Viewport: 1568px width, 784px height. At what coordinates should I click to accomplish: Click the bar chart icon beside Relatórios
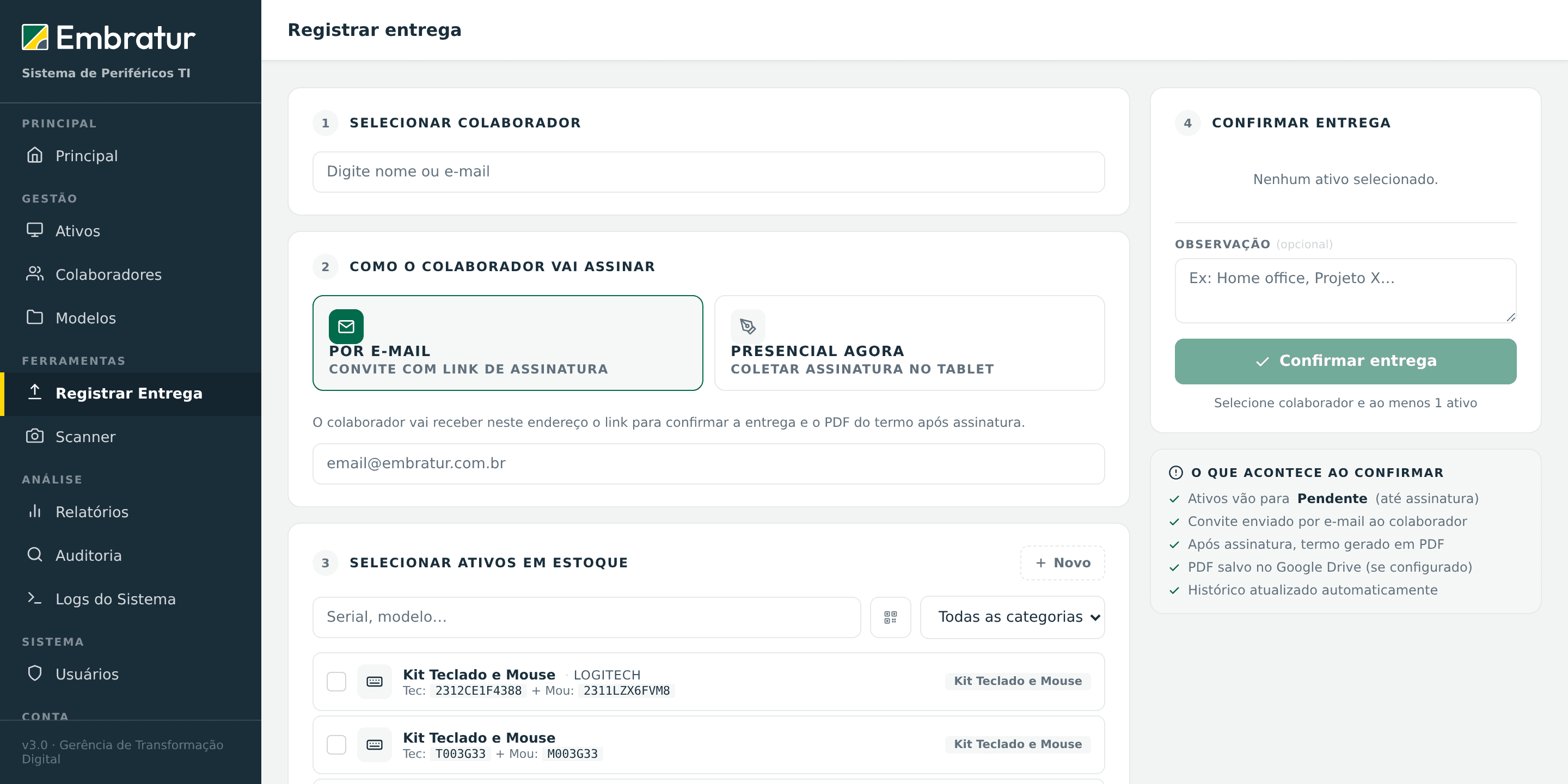(35, 511)
